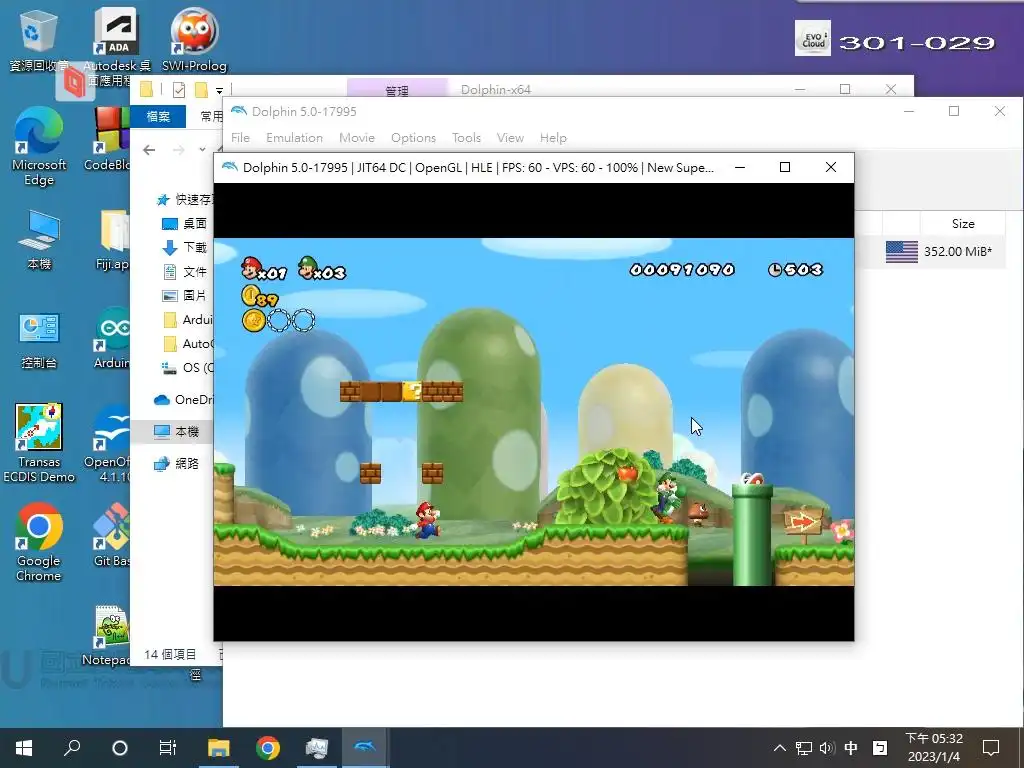Select 文件 in Explorer sidebar

pos(184,272)
